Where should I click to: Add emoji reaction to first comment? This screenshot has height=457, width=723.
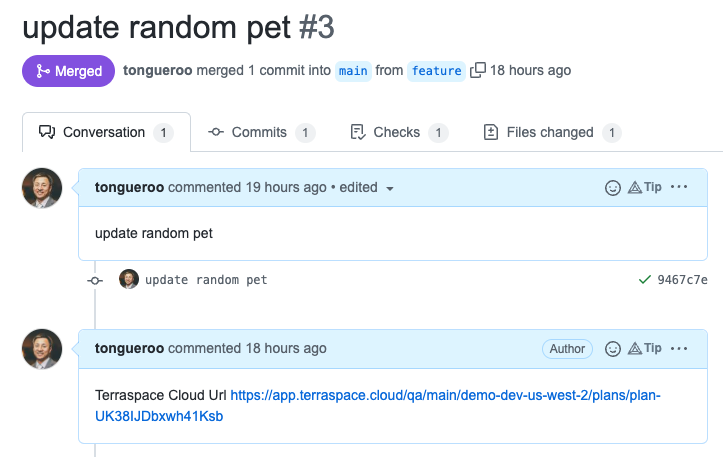612,188
